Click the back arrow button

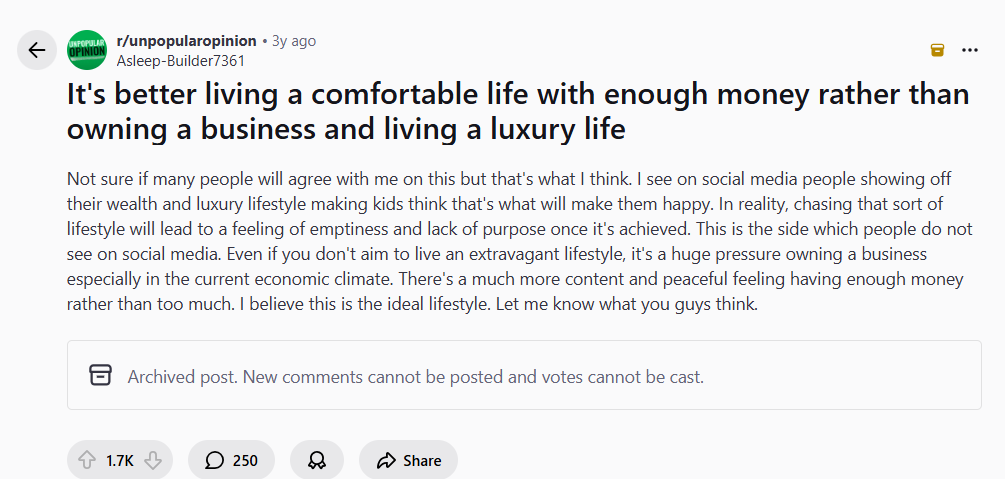pos(37,50)
